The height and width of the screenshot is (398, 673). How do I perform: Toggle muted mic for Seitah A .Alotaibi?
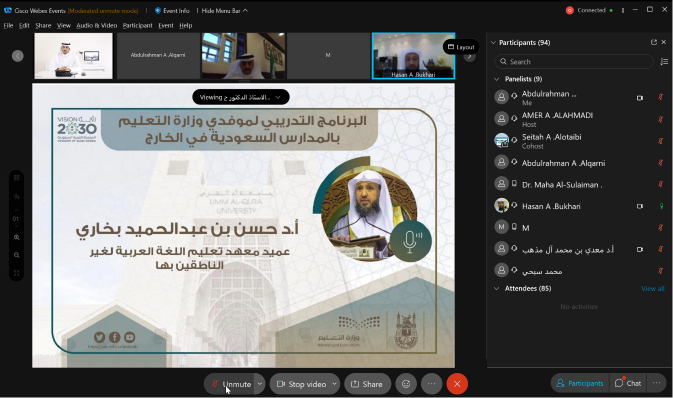[661, 141]
